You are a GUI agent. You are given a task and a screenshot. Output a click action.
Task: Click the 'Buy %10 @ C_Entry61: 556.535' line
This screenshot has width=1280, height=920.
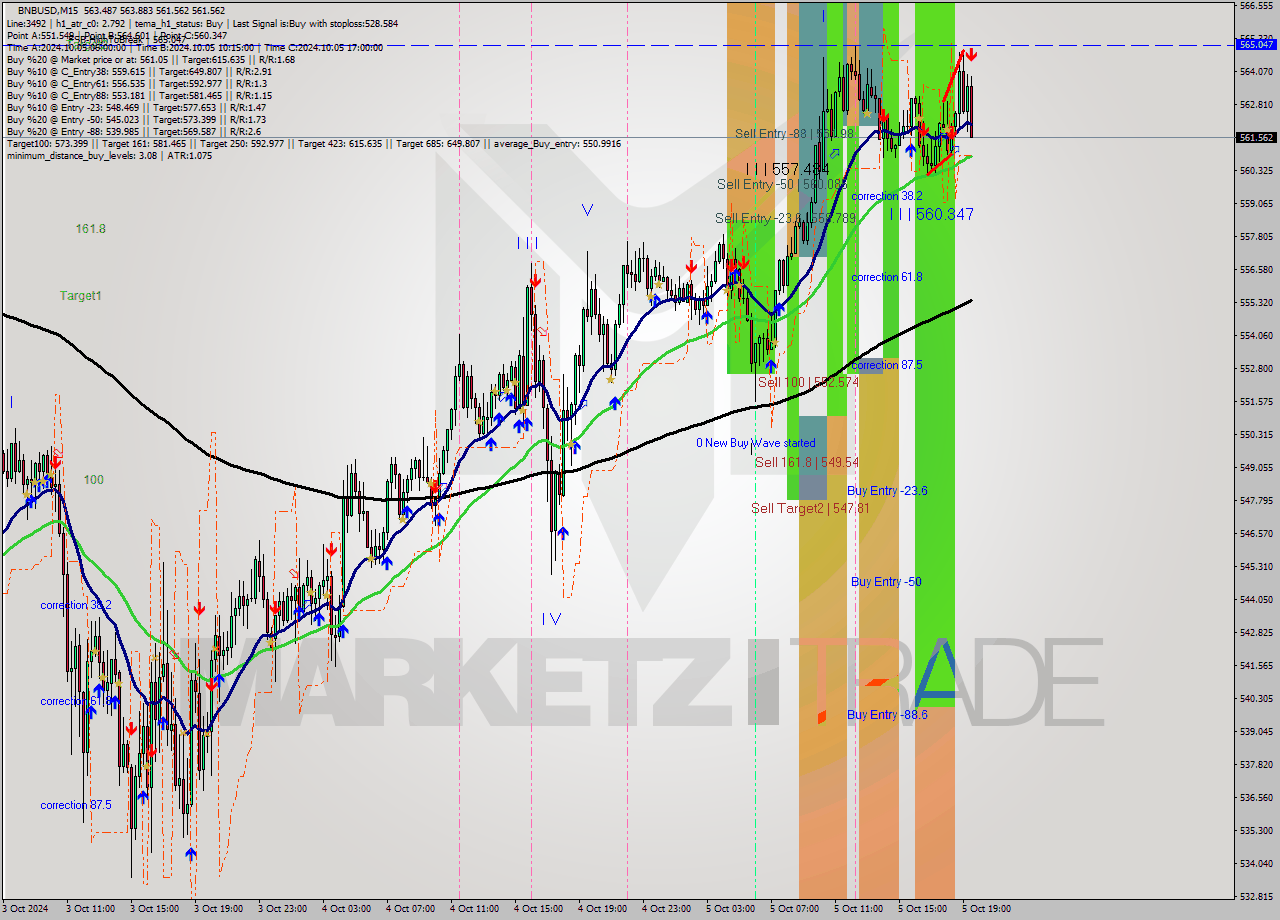coord(136,83)
